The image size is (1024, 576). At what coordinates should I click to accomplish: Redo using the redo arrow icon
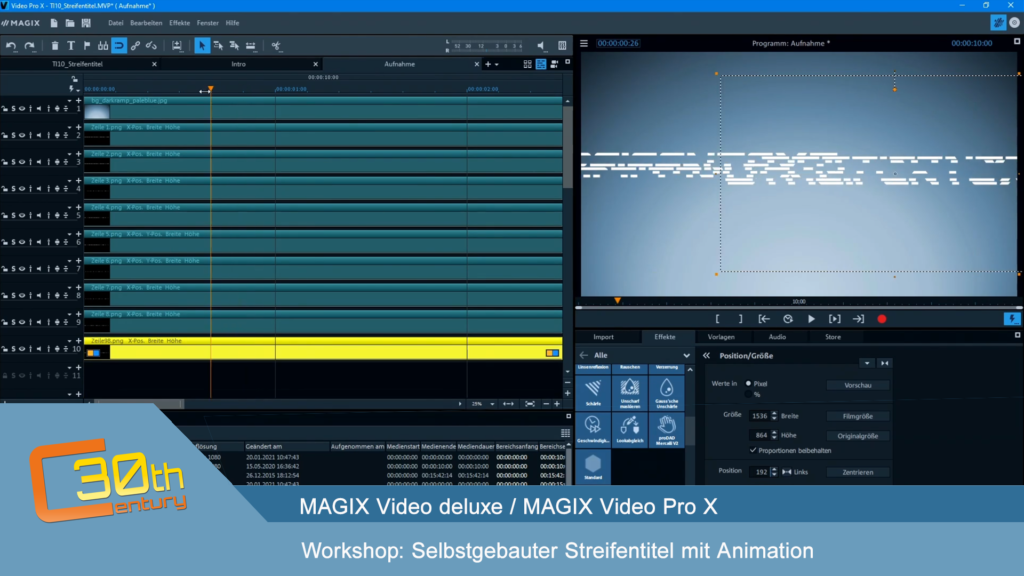pyautogui.click(x=29, y=46)
